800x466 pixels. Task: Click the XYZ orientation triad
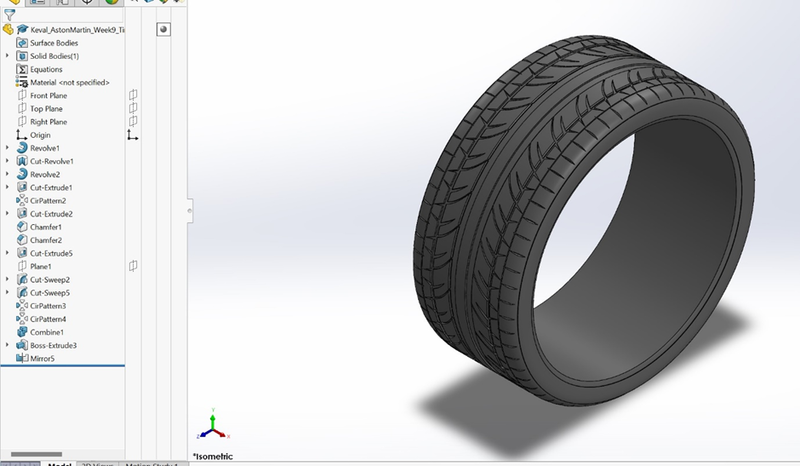213,424
